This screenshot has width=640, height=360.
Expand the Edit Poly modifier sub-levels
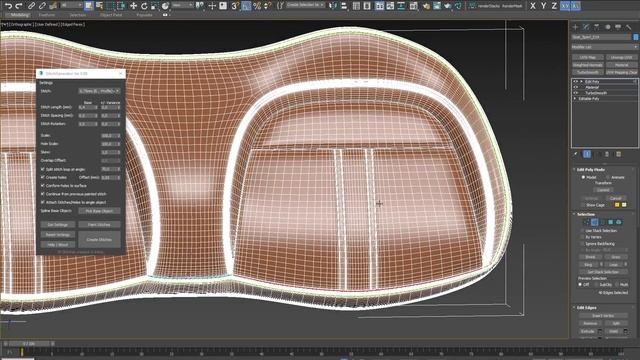pyautogui.click(x=581, y=82)
